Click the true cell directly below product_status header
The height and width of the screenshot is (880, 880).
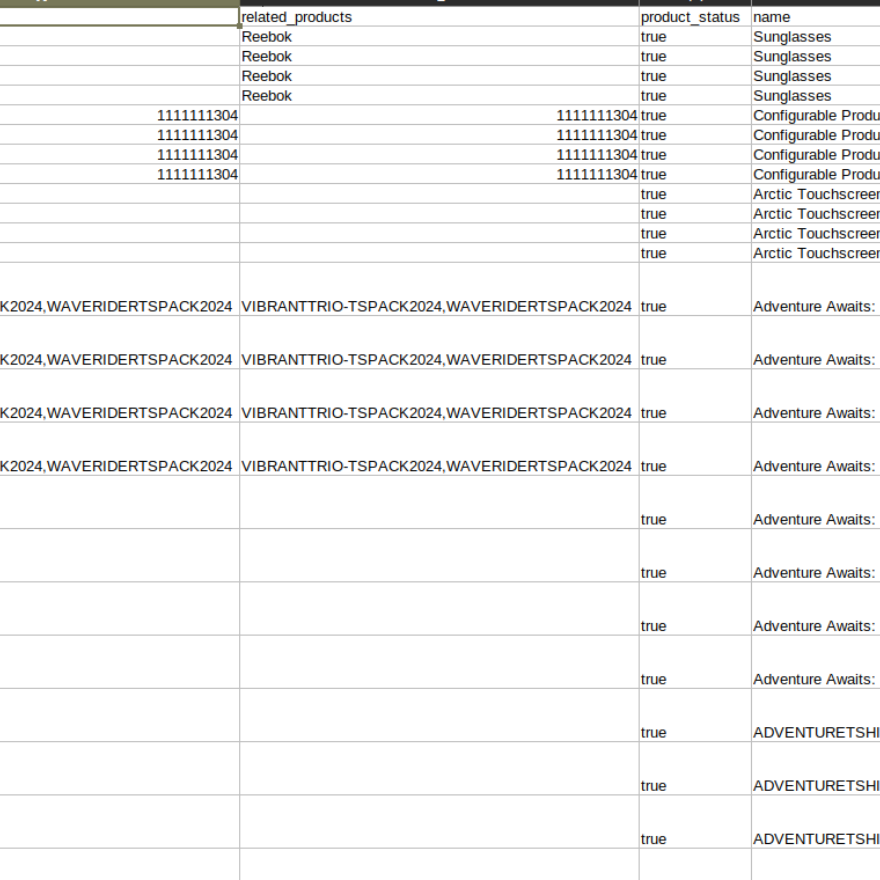[695, 36]
